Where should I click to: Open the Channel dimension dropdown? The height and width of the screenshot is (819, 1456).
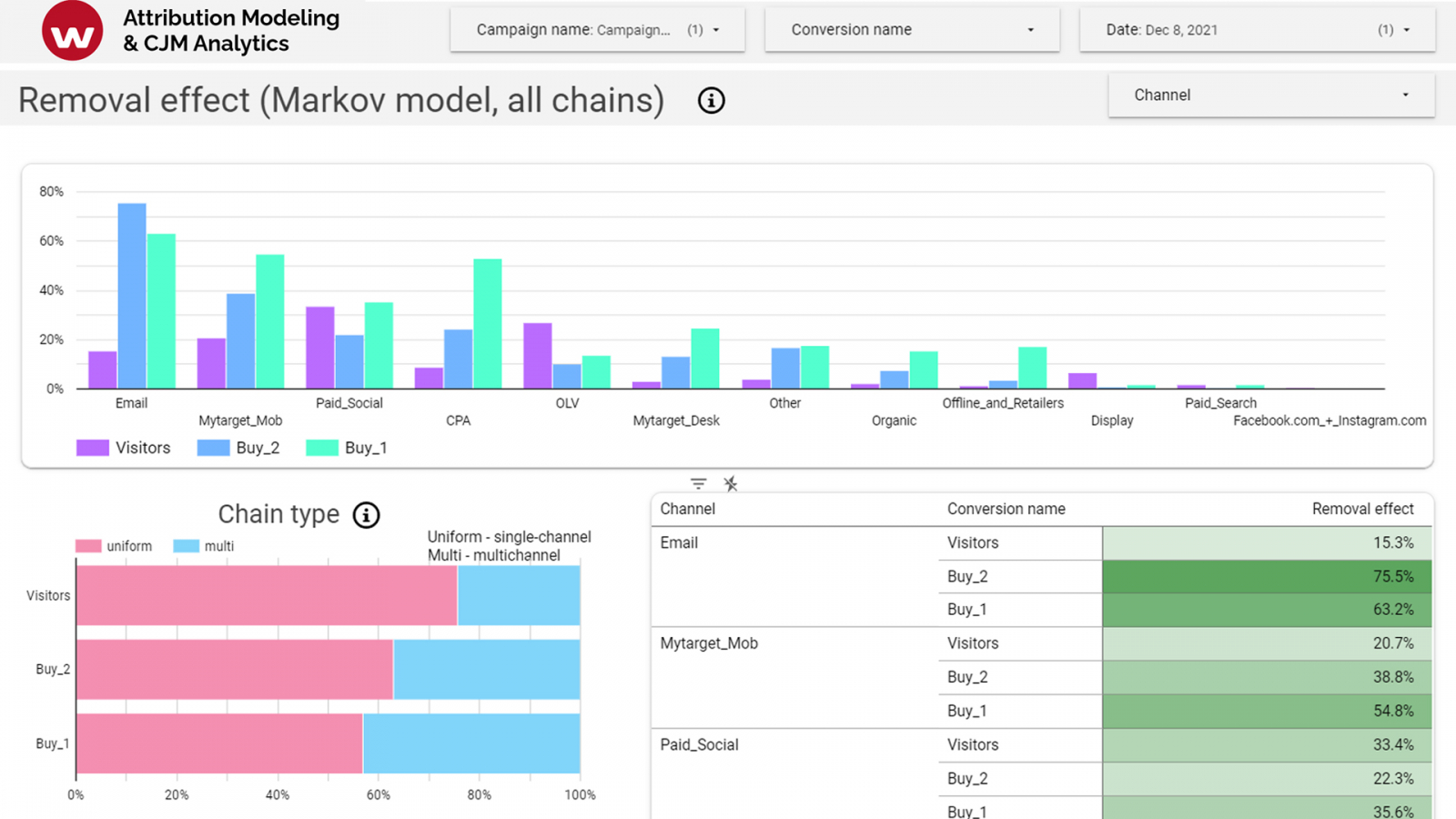click(1270, 95)
